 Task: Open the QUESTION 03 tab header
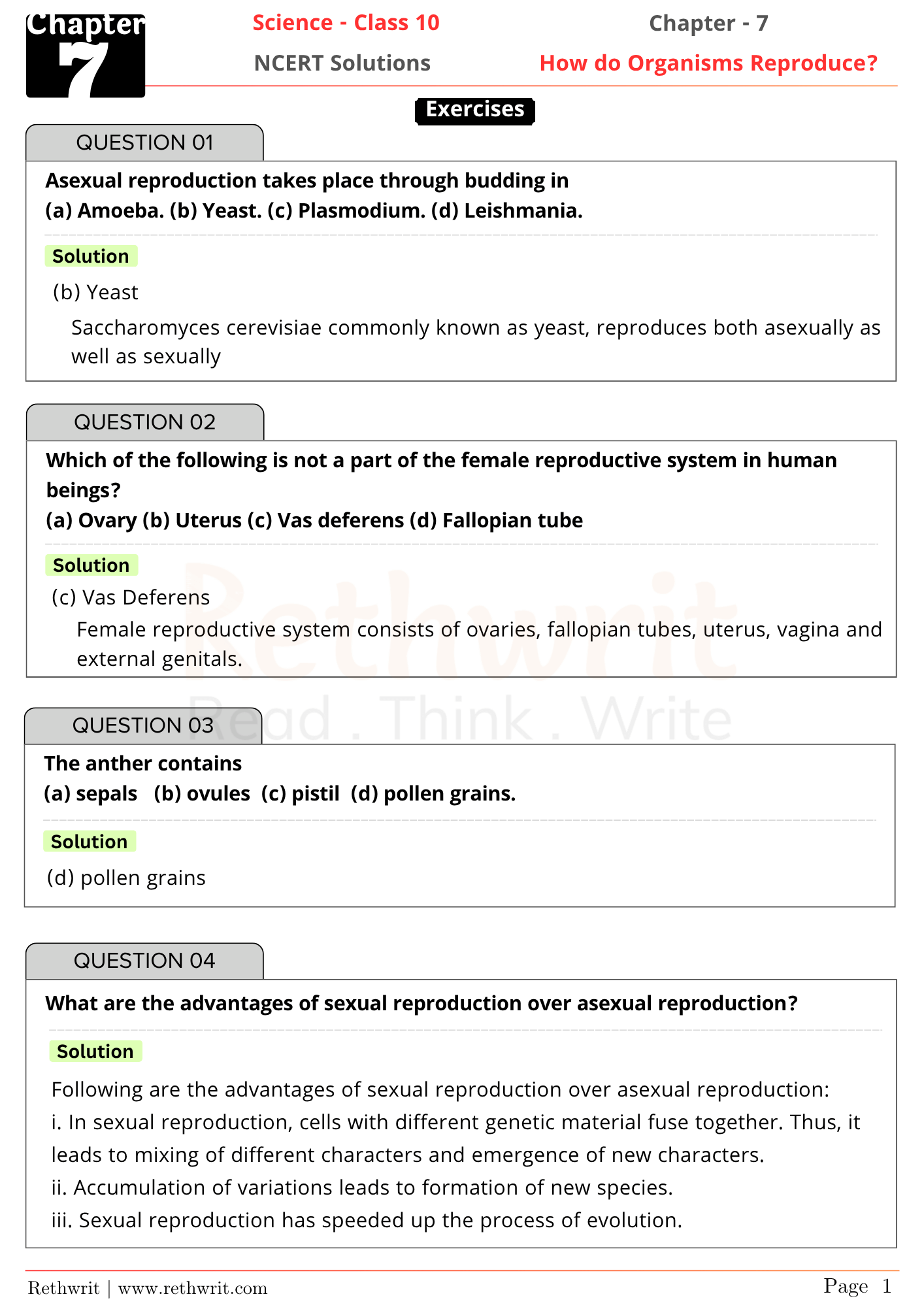point(143,725)
